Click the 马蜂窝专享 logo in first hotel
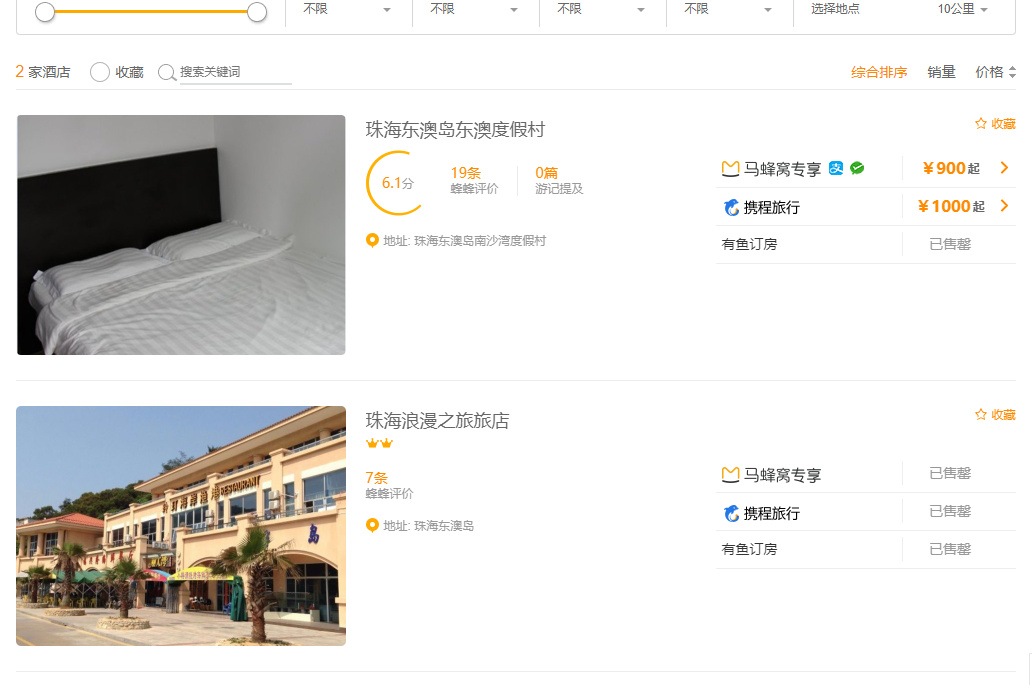Viewport: 1032px width, 685px height. 730,169
